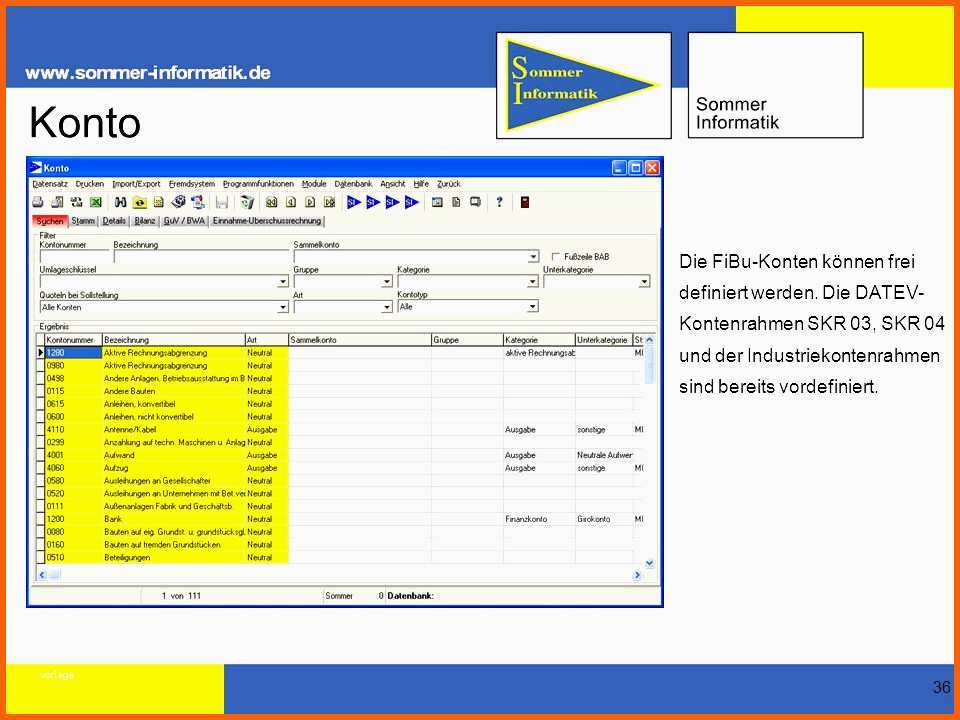Viewport: 960px width, 720px height.
Task: Click the recycle bin delete icon
Action: [x=246, y=202]
